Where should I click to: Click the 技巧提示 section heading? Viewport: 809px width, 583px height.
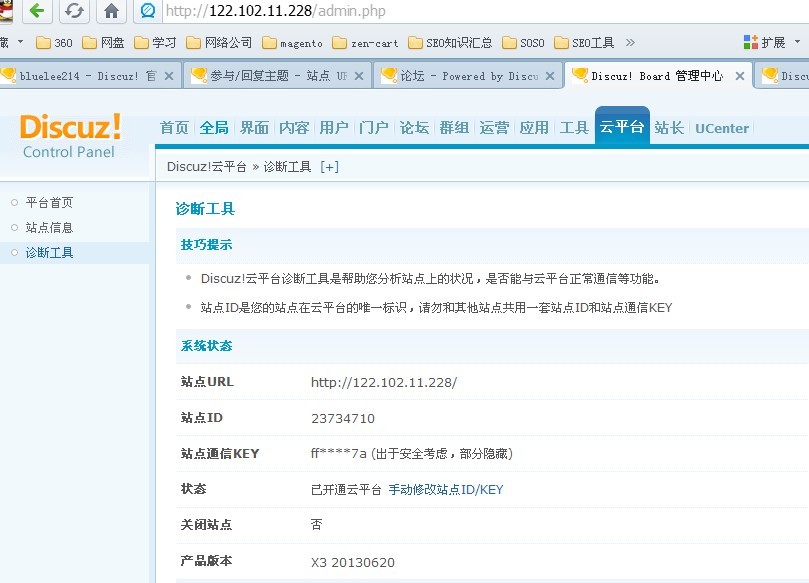point(206,245)
